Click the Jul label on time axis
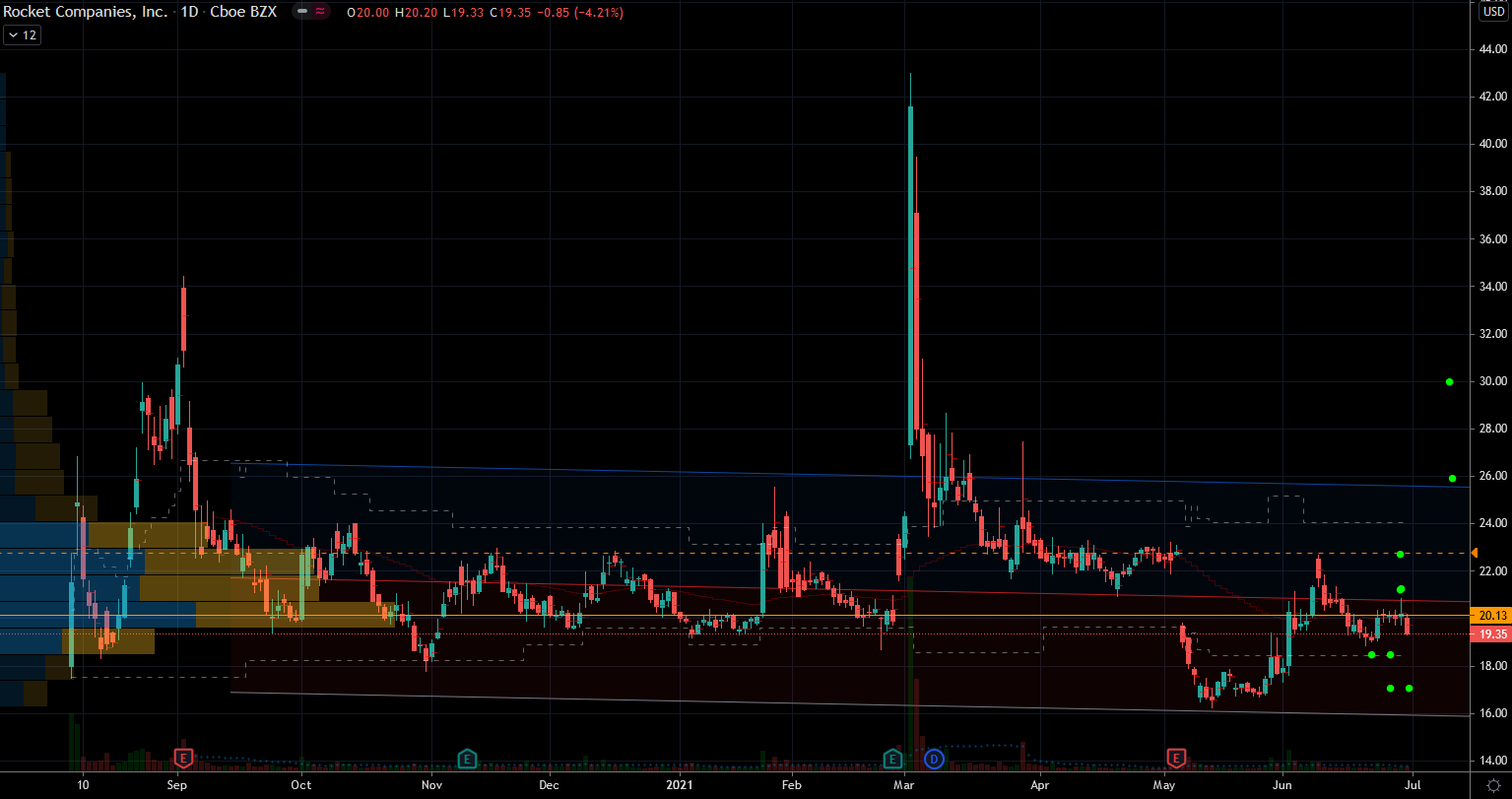This screenshot has width=1512, height=799. pos(1413,785)
